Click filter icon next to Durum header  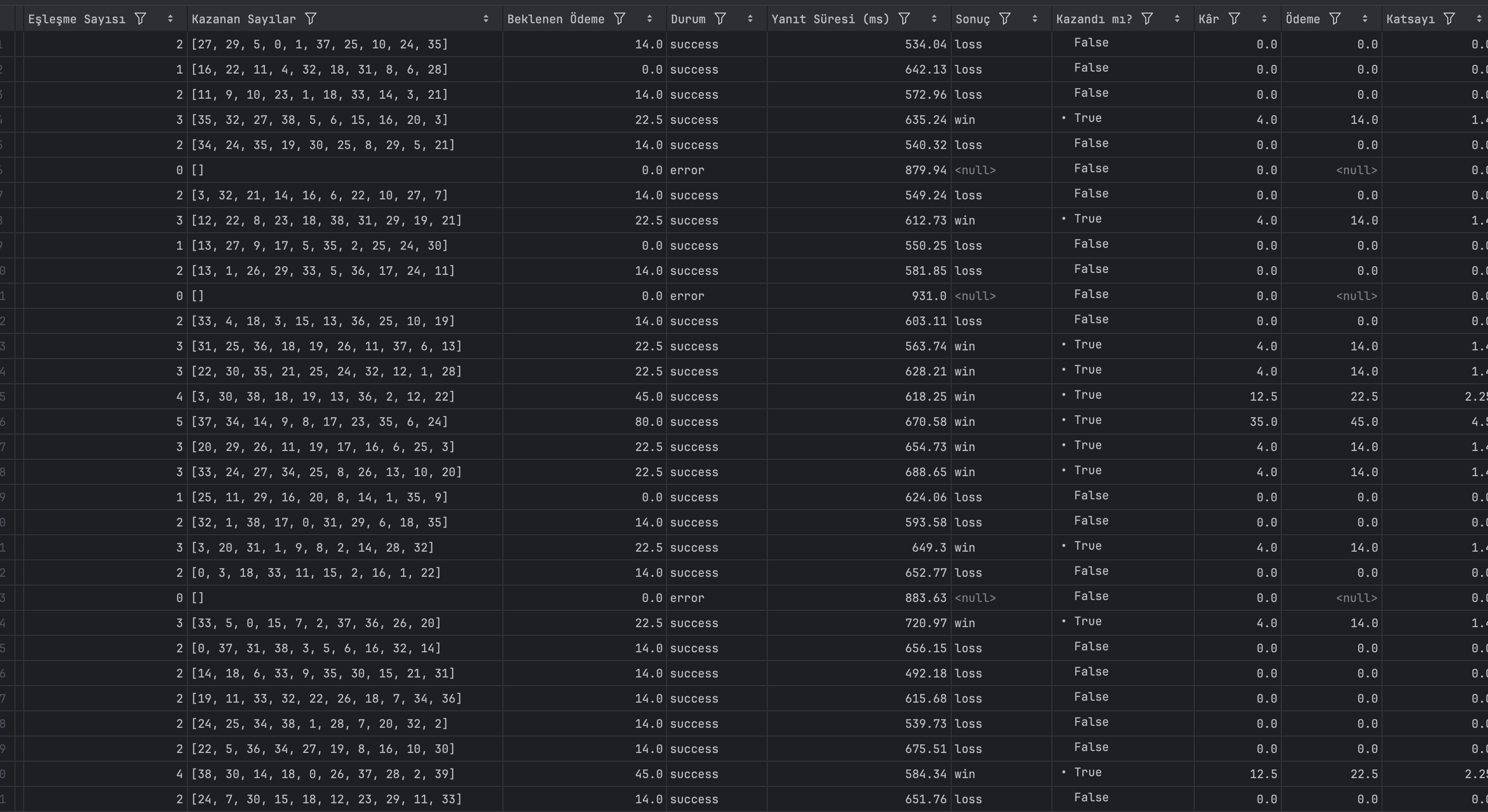click(720, 19)
